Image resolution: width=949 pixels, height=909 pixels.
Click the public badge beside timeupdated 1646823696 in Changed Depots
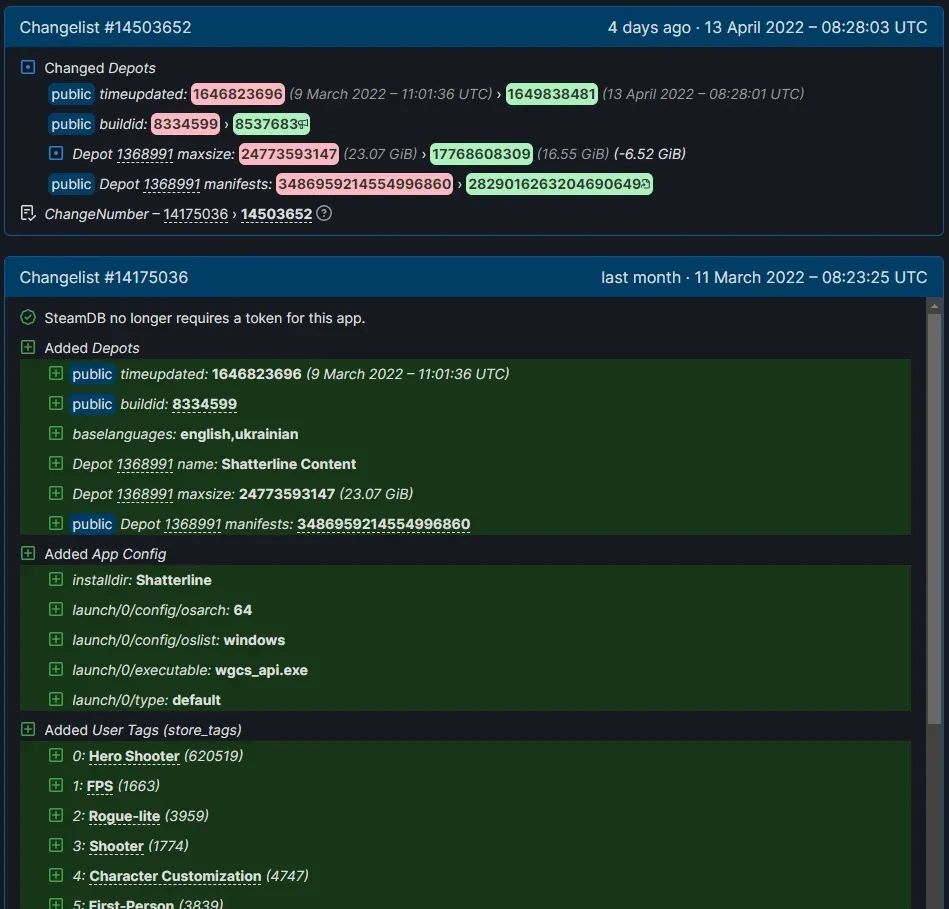click(71, 94)
